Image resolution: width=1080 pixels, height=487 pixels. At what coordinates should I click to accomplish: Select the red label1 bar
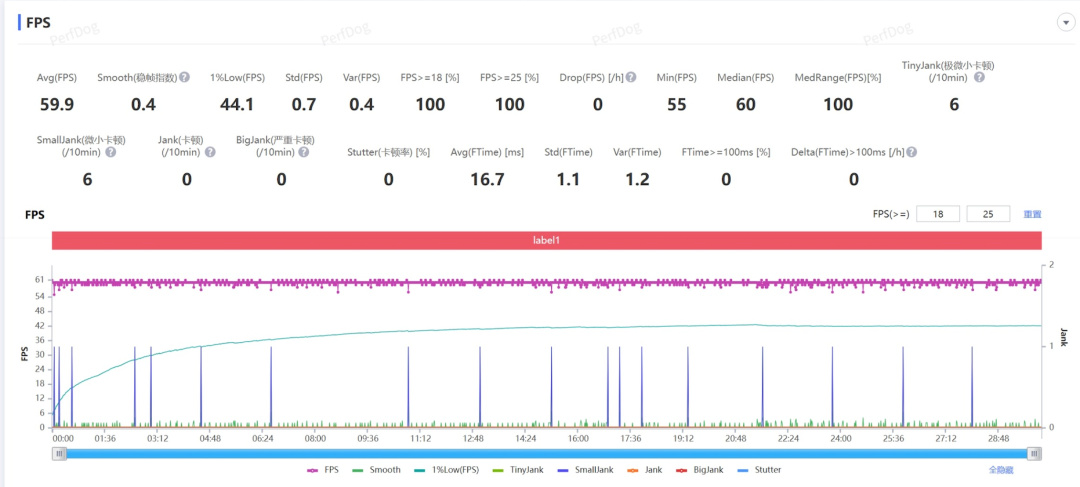tap(547, 242)
